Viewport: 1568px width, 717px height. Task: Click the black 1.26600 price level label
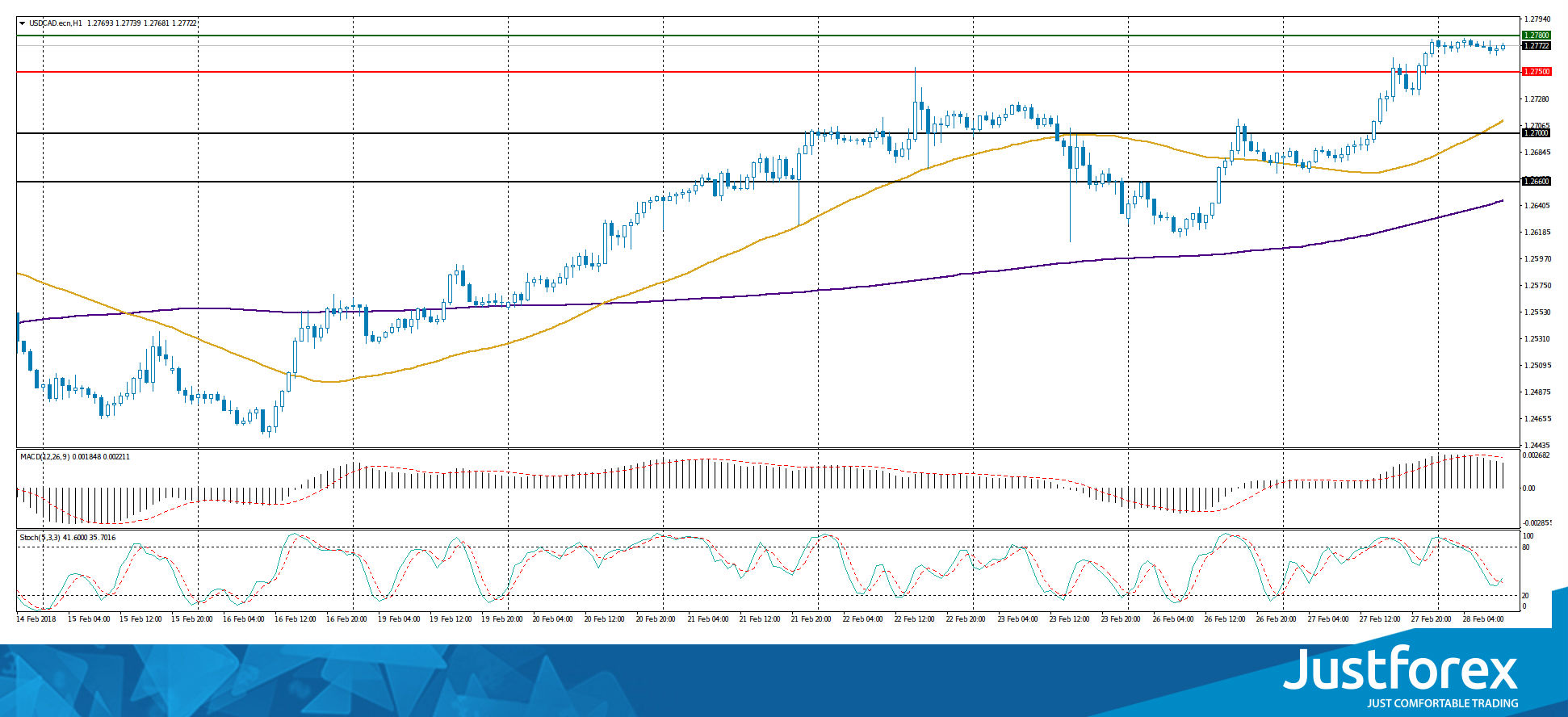pyautogui.click(x=1536, y=182)
